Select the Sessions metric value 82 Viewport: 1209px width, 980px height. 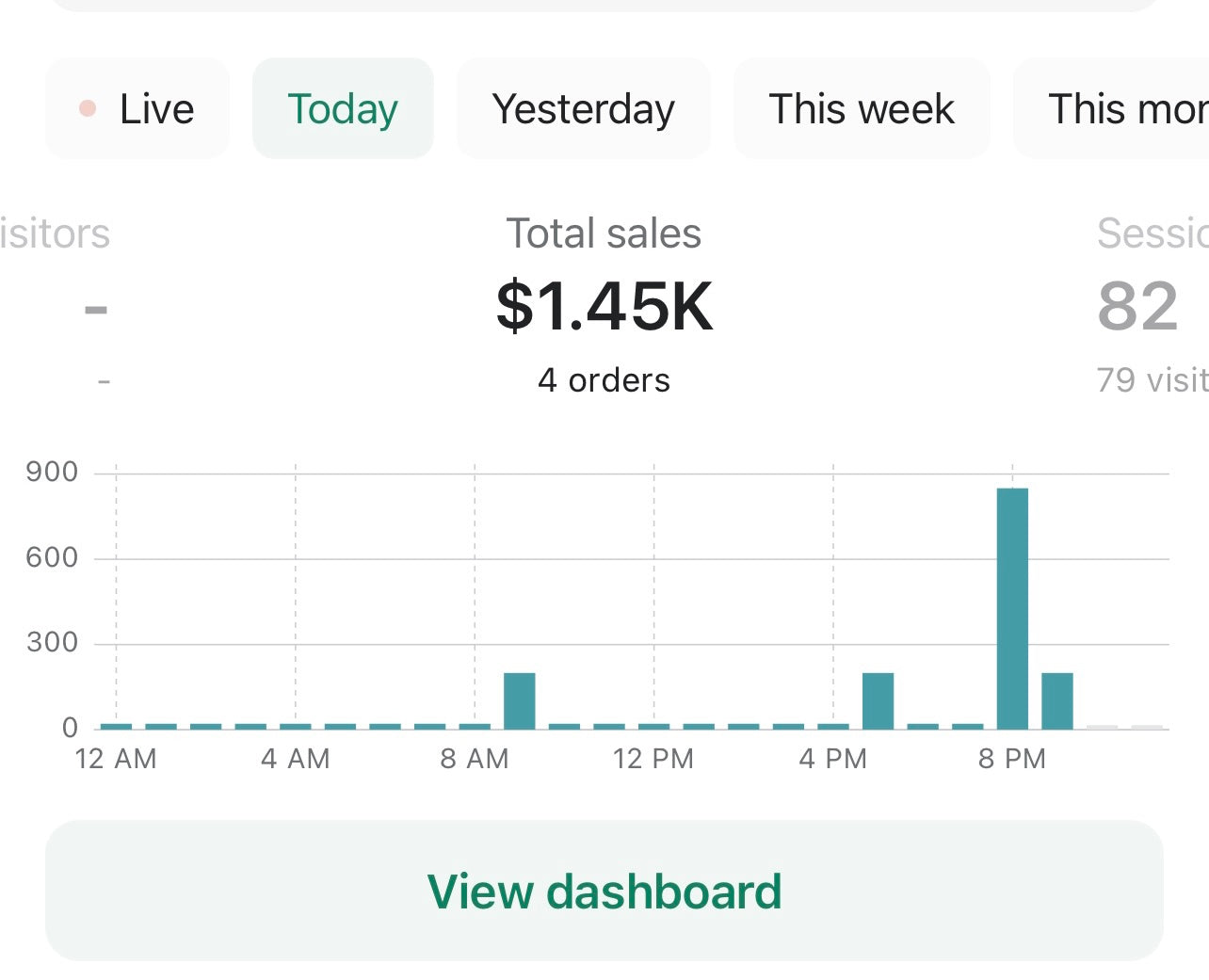pos(1137,307)
